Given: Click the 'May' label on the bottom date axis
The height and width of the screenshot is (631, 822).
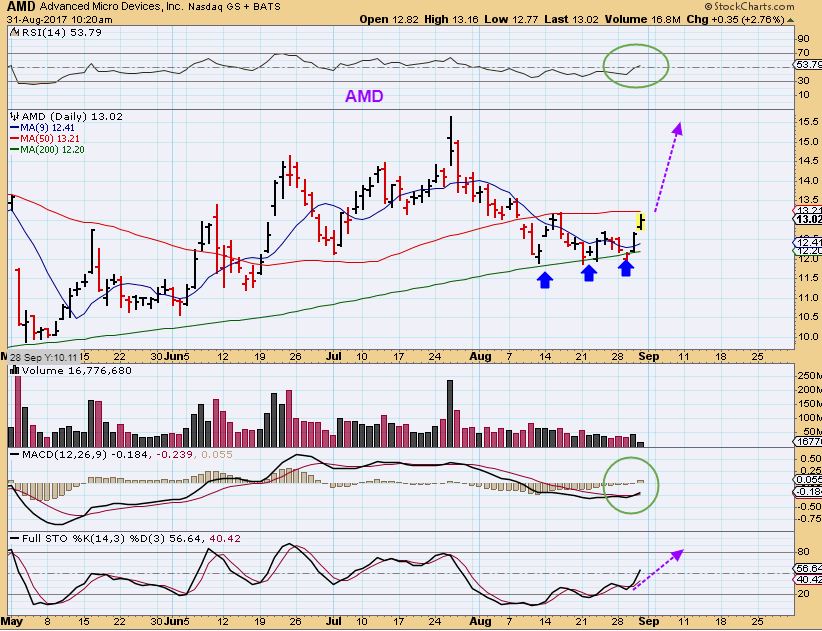Looking at the screenshot, I should [x=12, y=622].
